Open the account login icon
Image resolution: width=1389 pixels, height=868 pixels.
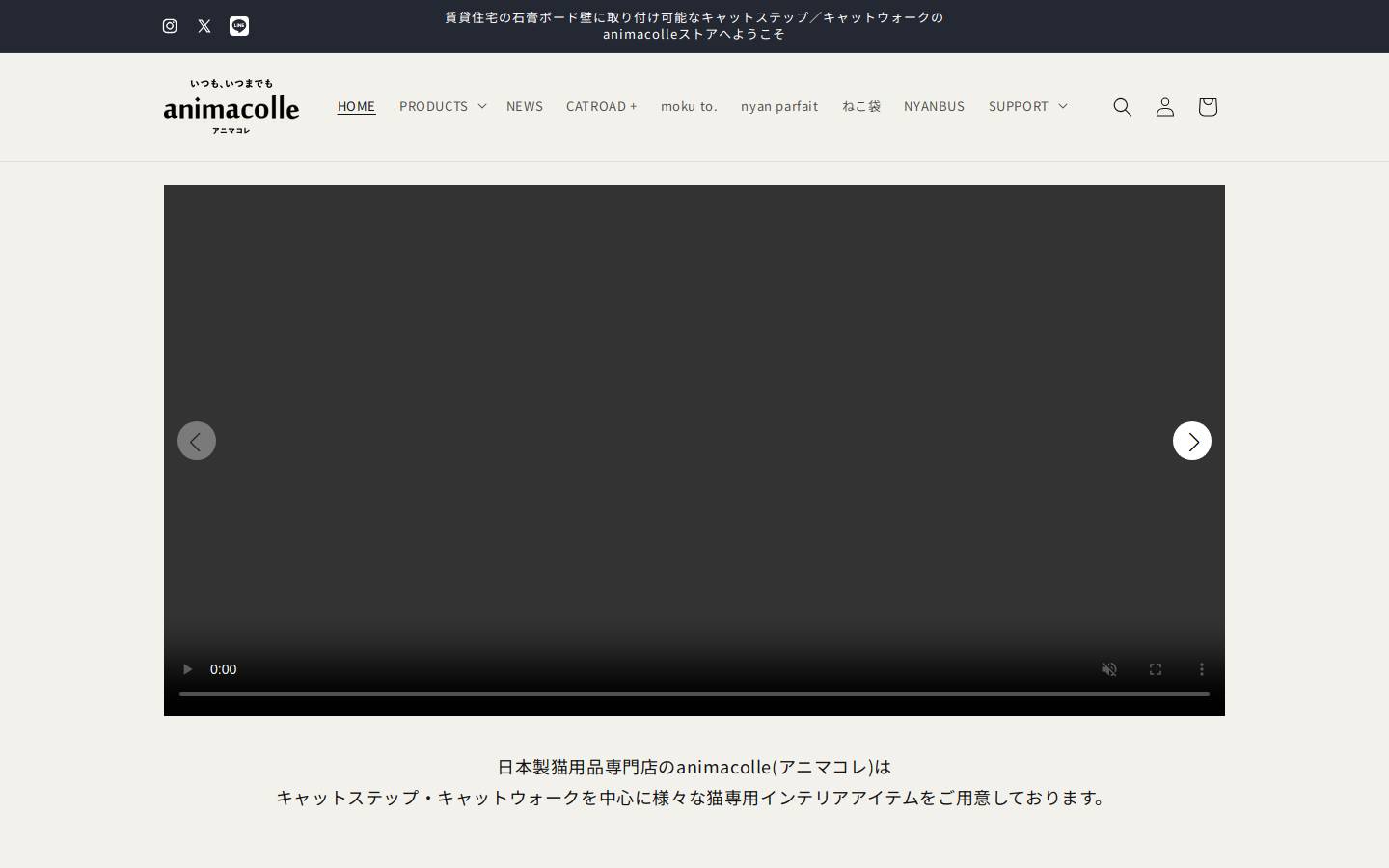click(x=1165, y=107)
